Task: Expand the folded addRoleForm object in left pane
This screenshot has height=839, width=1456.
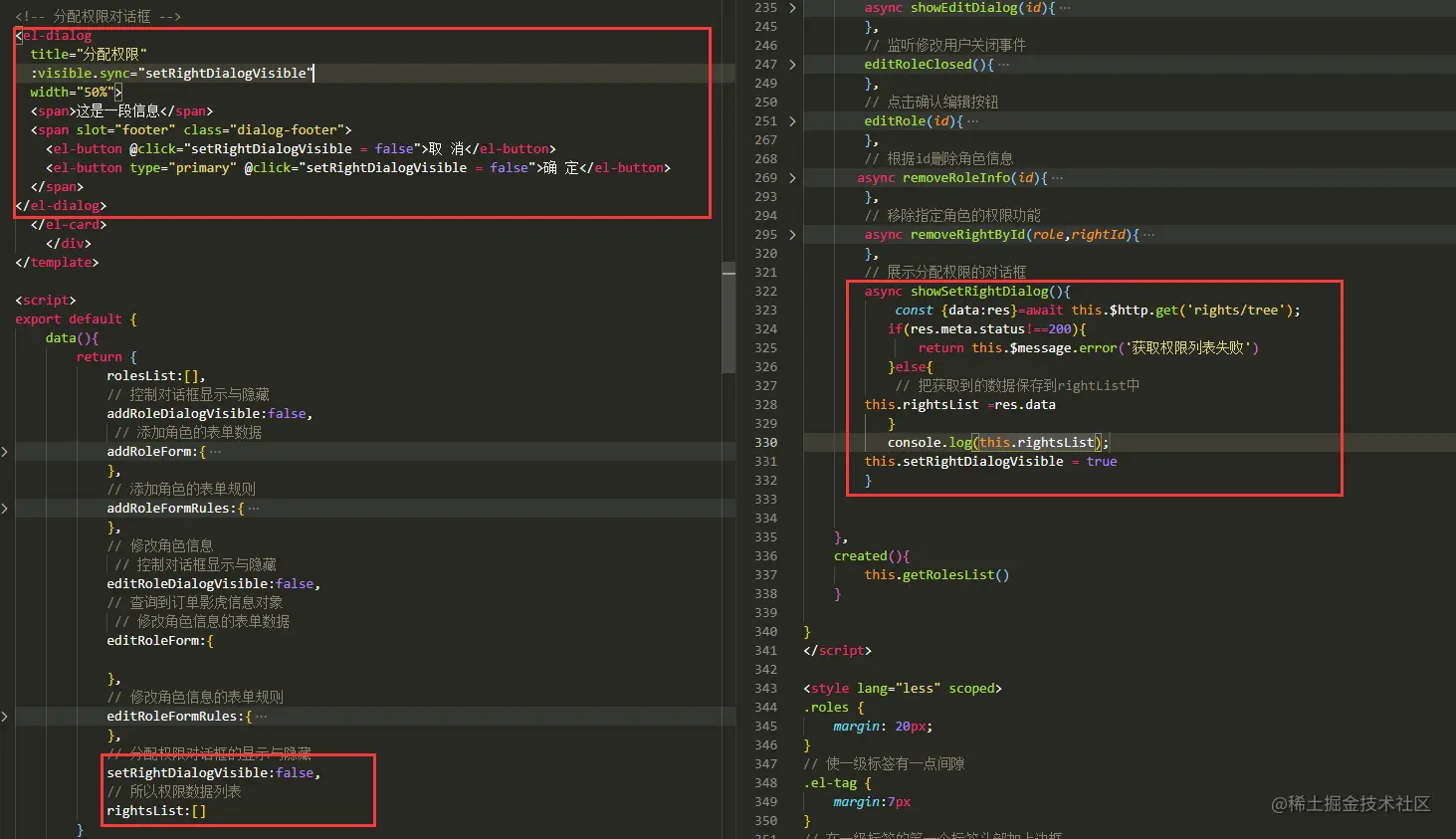Action: click(x=5, y=452)
